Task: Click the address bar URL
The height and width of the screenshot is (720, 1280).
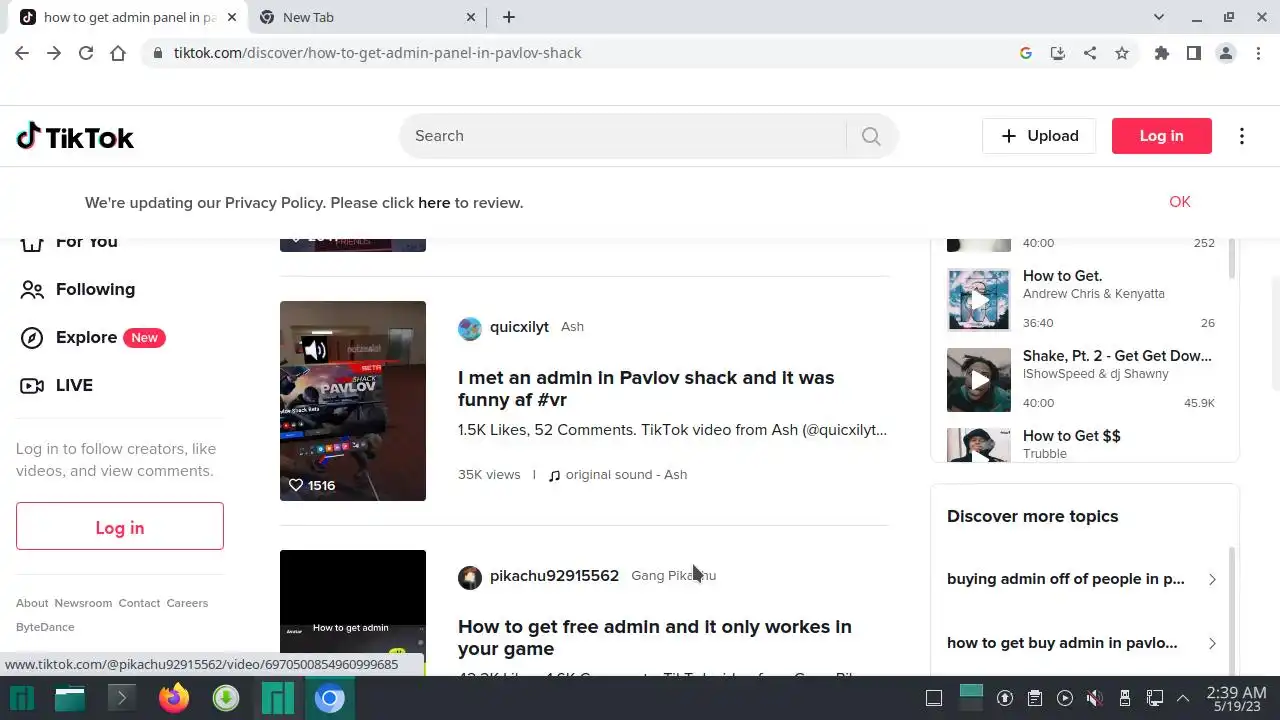Action: tap(377, 53)
